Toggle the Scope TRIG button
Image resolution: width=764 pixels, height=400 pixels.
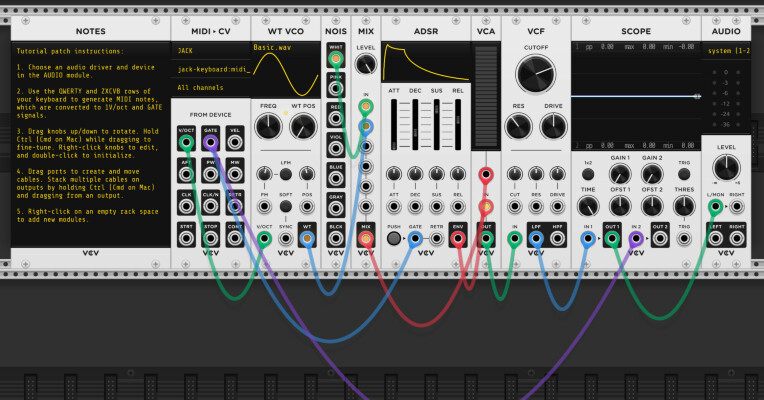(x=684, y=175)
